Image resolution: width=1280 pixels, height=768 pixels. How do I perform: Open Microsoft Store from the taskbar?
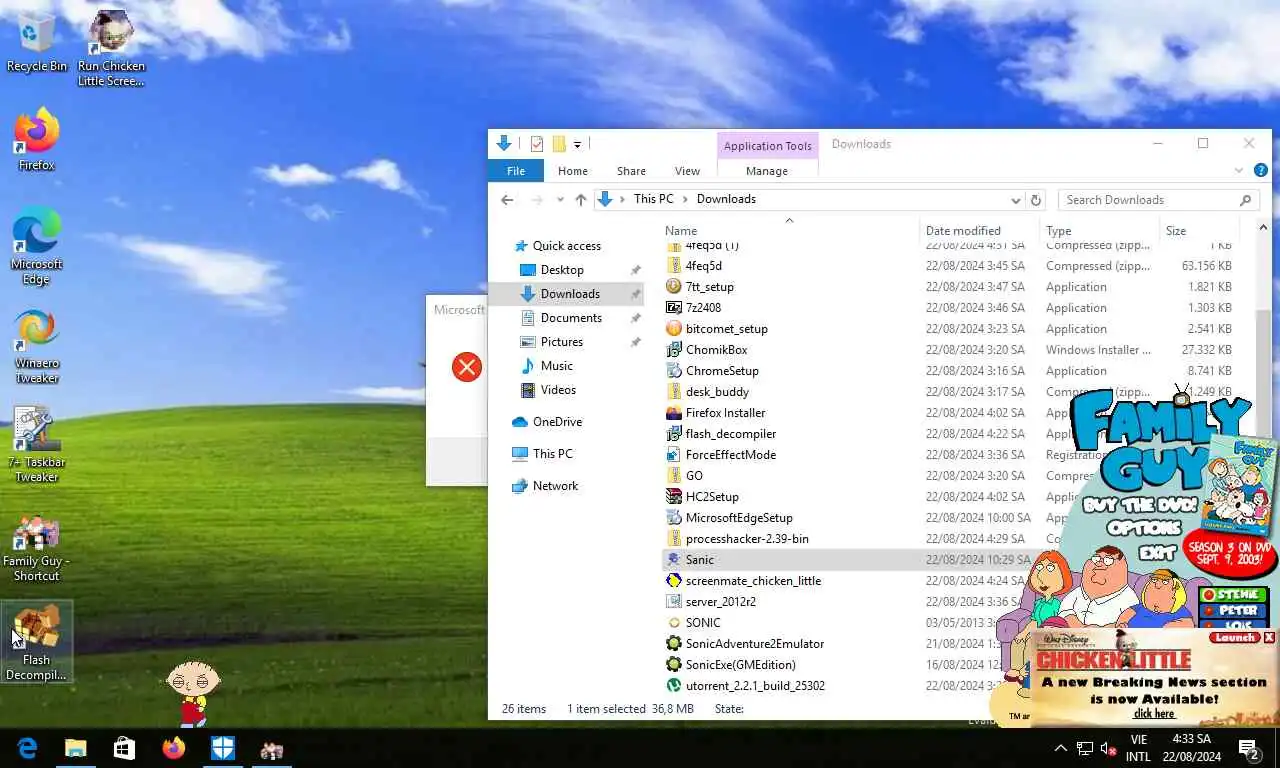click(x=124, y=748)
